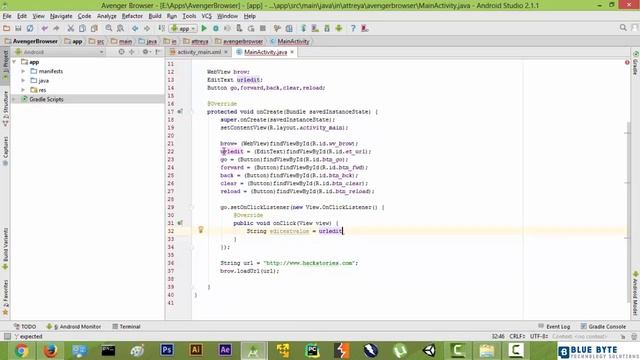
Task: Expand the res folder
Action: click(x=23, y=90)
